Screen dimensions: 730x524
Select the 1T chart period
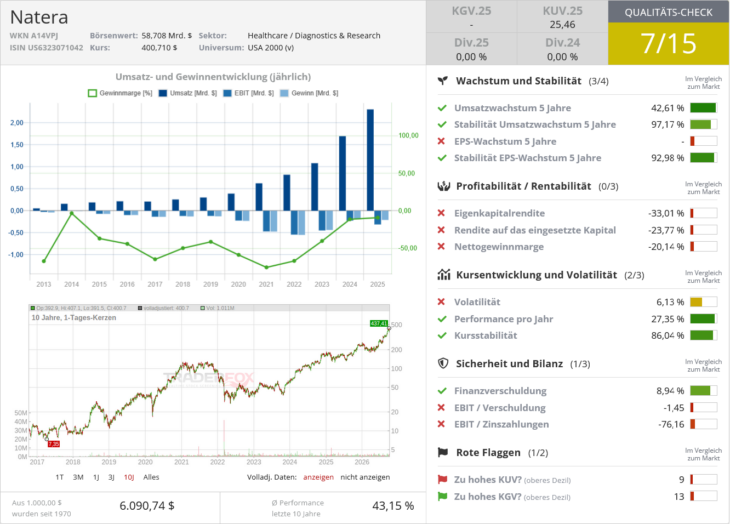(59, 477)
